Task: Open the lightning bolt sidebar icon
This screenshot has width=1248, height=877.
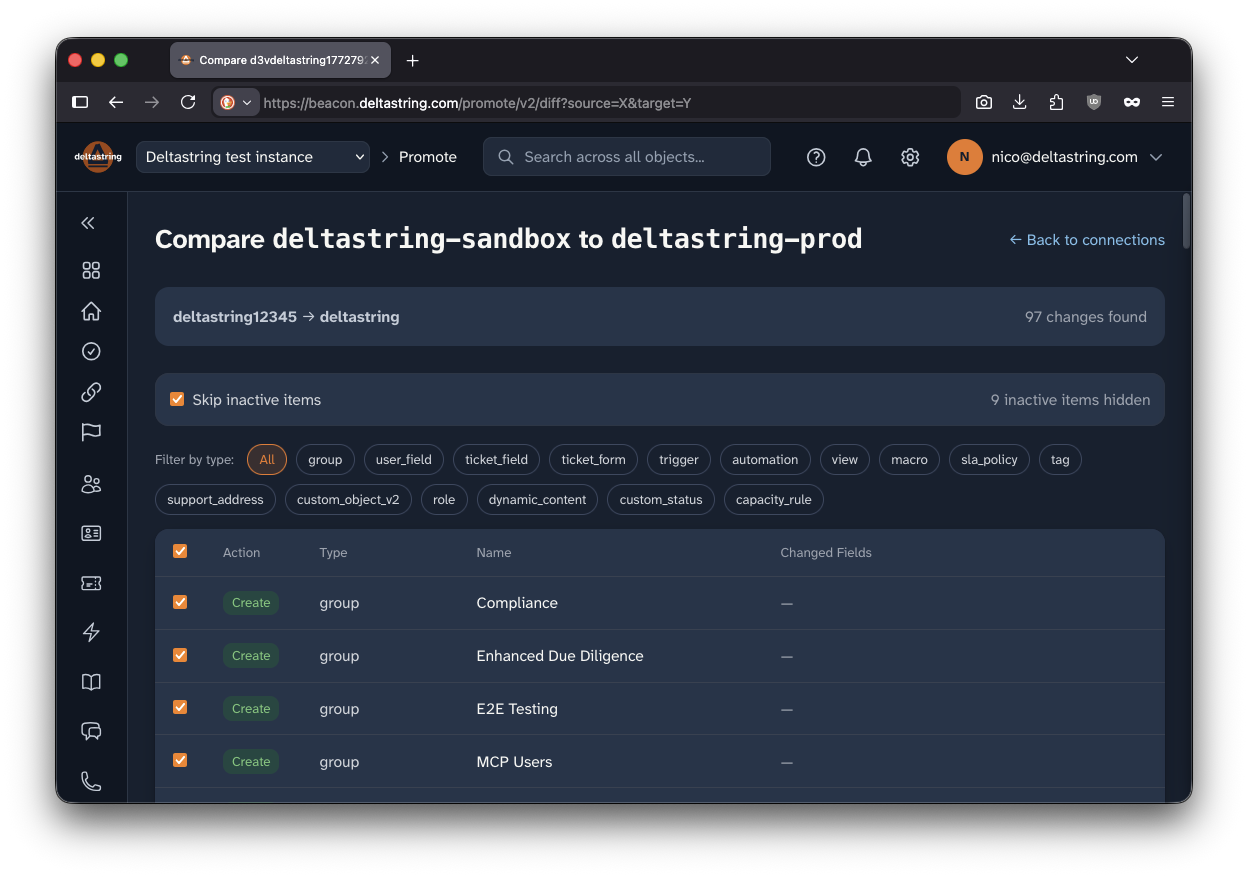Action: coord(91,632)
